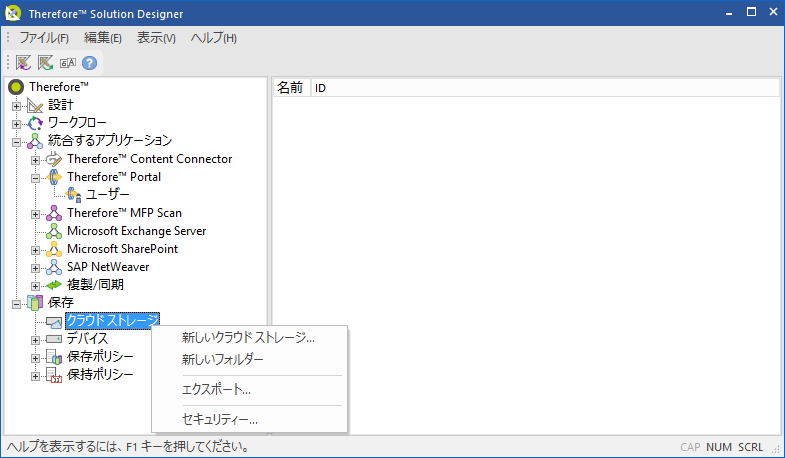The image size is (785, 458).
Task: Open the ファイル(F) menu
Action: coord(44,38)
